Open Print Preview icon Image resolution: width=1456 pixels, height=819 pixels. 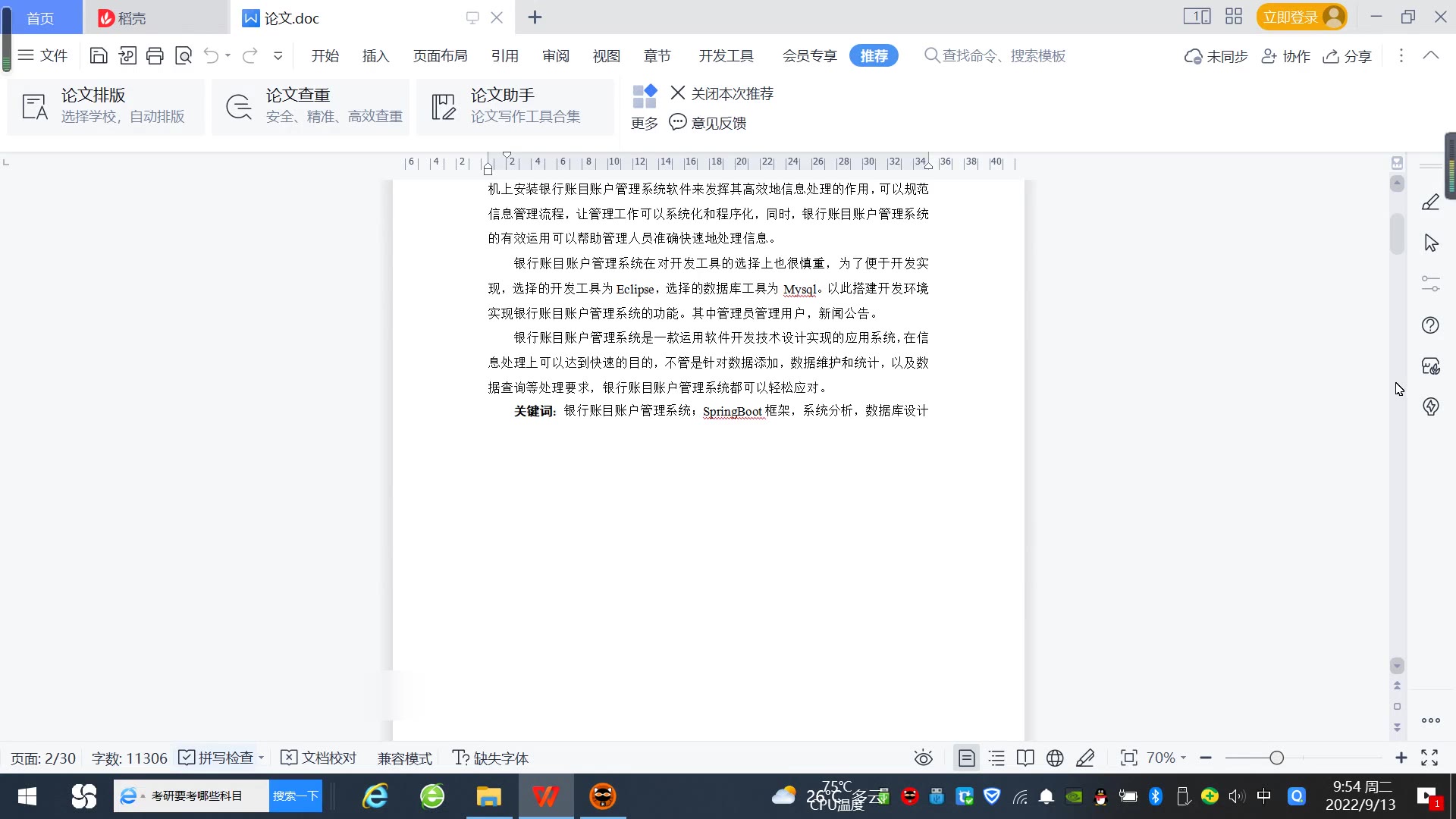184,55
